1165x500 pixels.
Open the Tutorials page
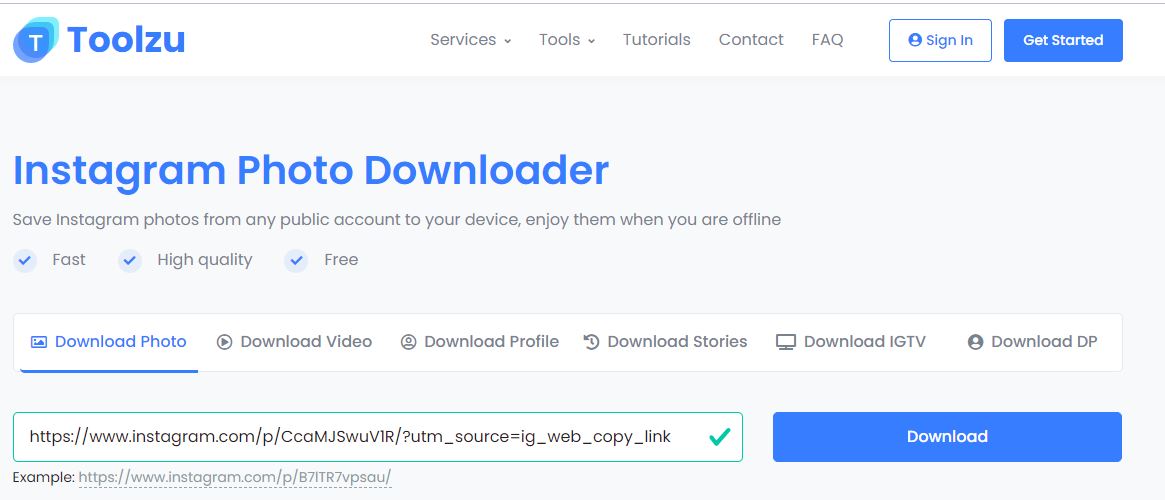tap(657, 40)
